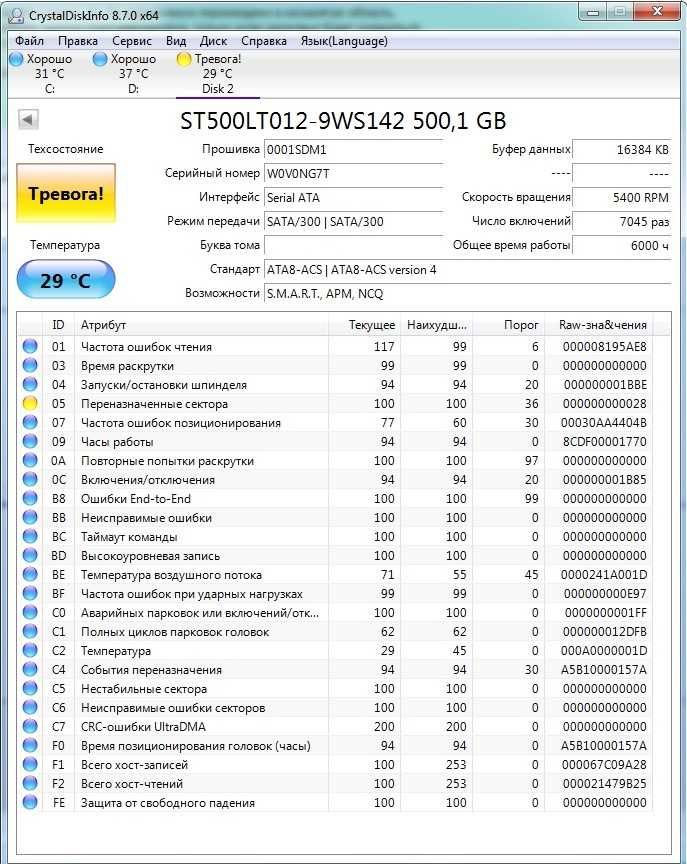The height and width of the screenshot is (864, 687).
Task: Click the status dot for attribute FE row
Action: click(30, 802)
